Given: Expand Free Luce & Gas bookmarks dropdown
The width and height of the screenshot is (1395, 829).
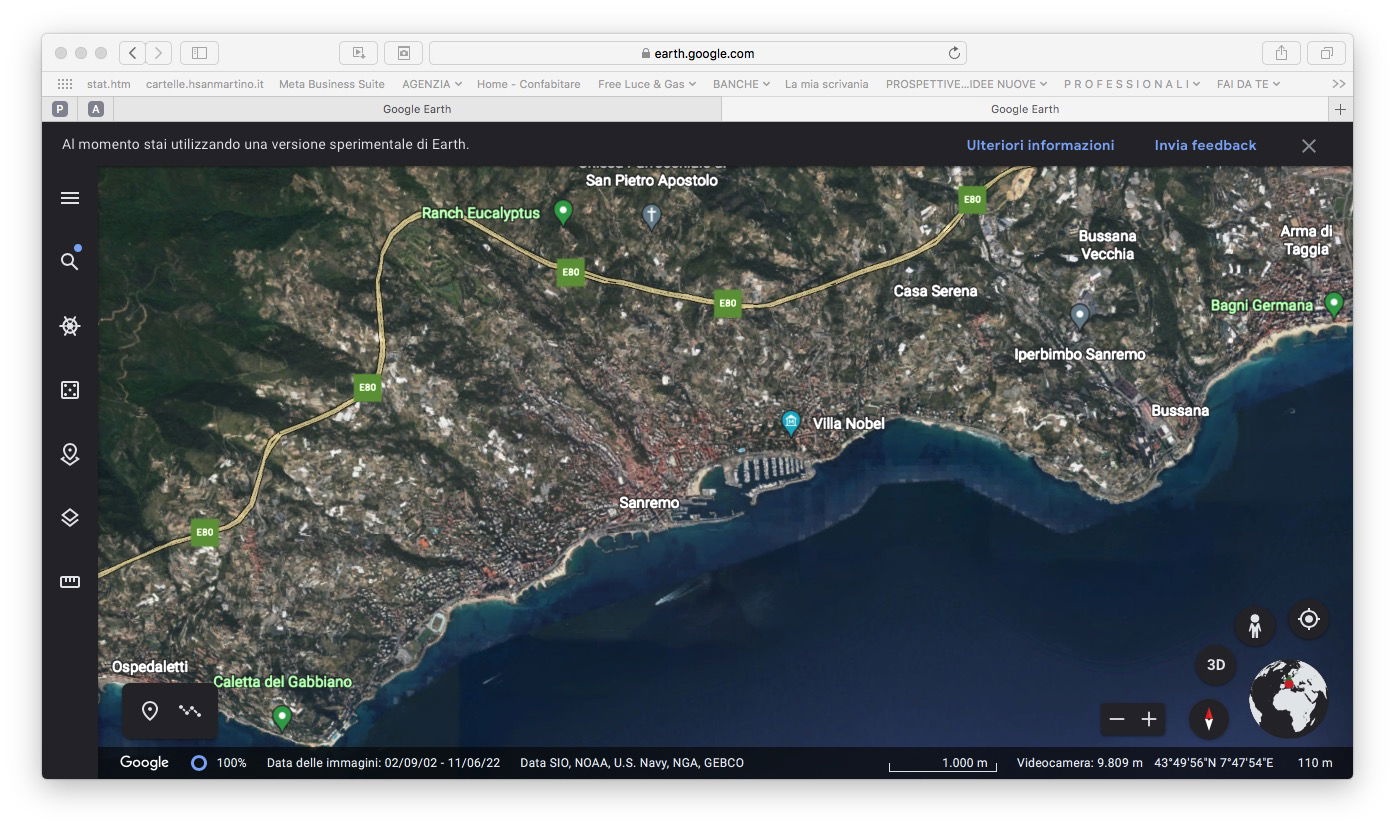Looking at the screenshot, I should tap(648, 84).
